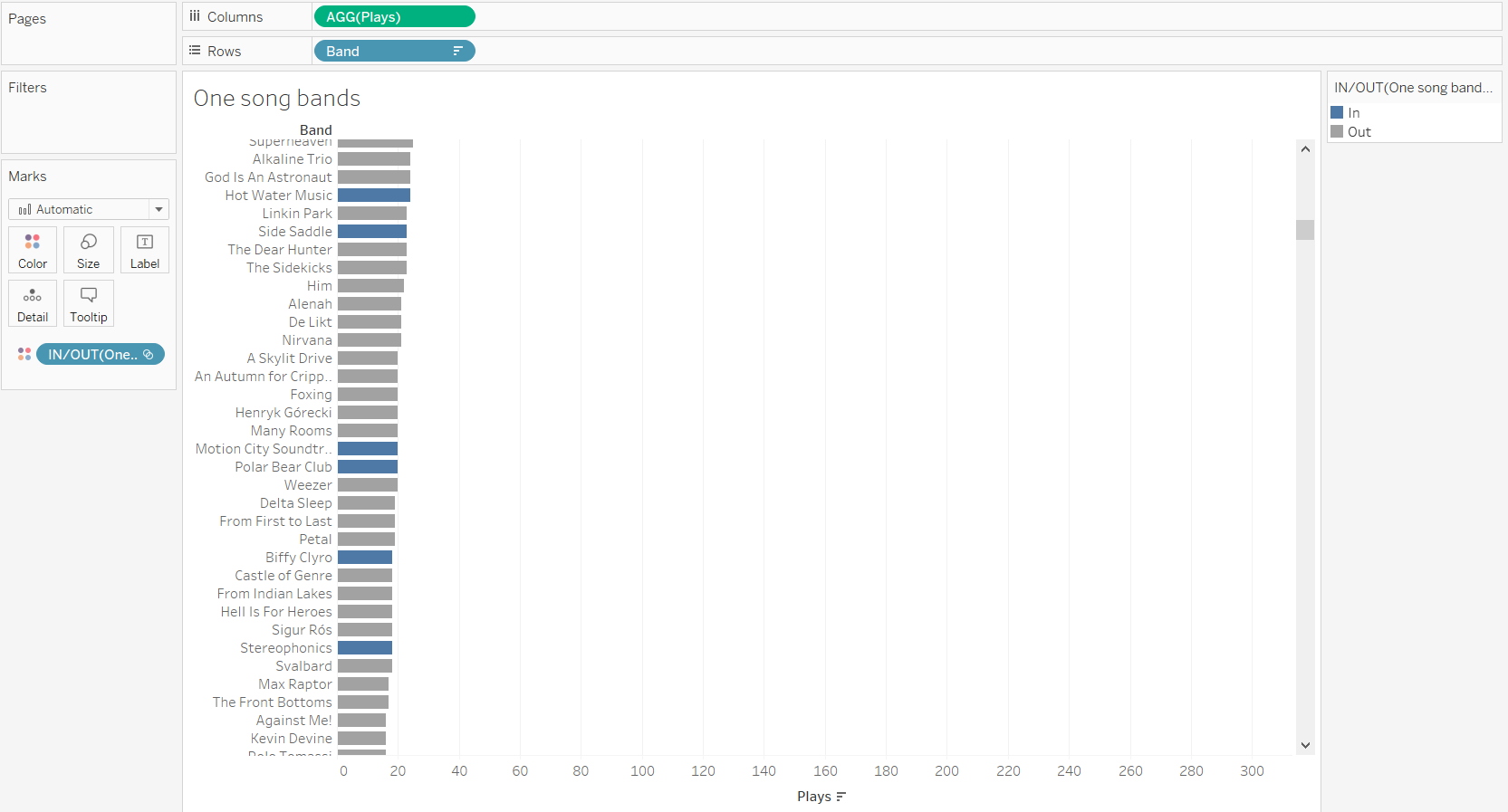Click the De Likt row label

tap(311, 322)
